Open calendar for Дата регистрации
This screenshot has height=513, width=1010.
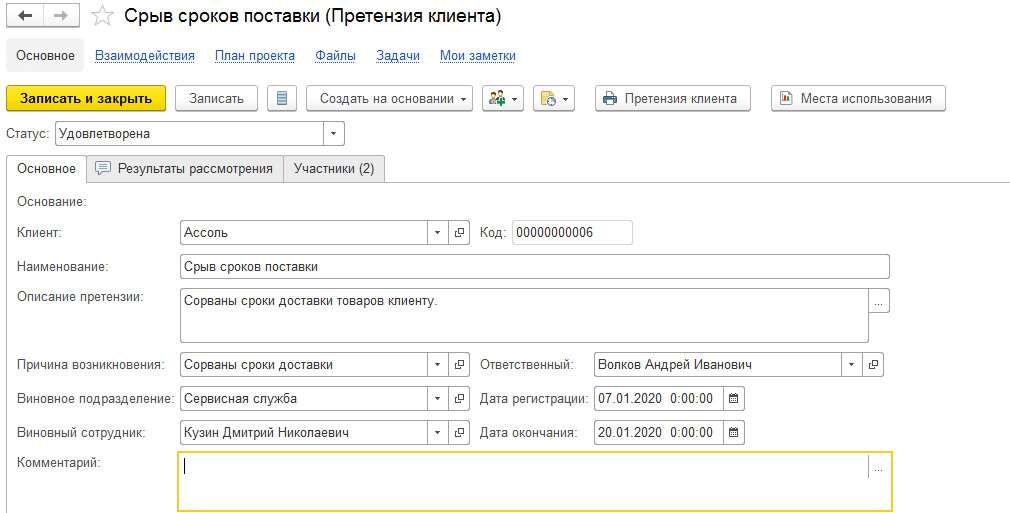point(734,399)
